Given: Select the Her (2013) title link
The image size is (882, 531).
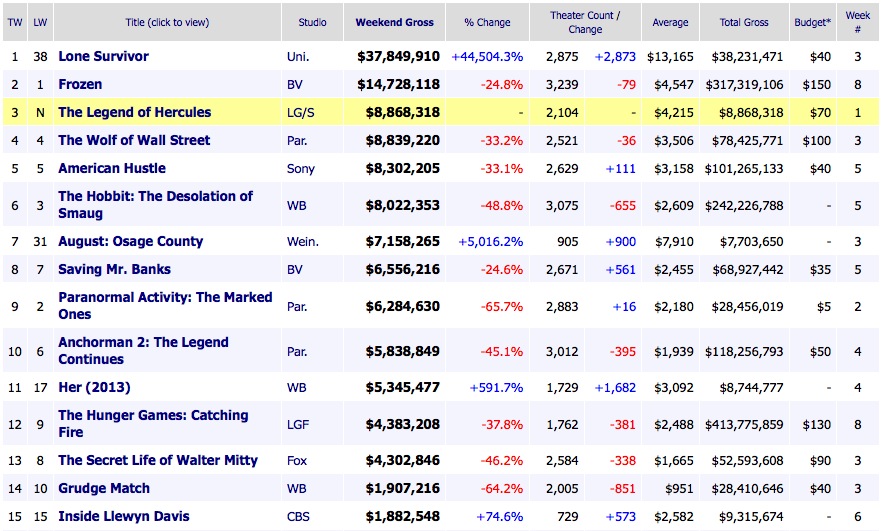Looking at the screenshot, I should click(x=94, y=387).
